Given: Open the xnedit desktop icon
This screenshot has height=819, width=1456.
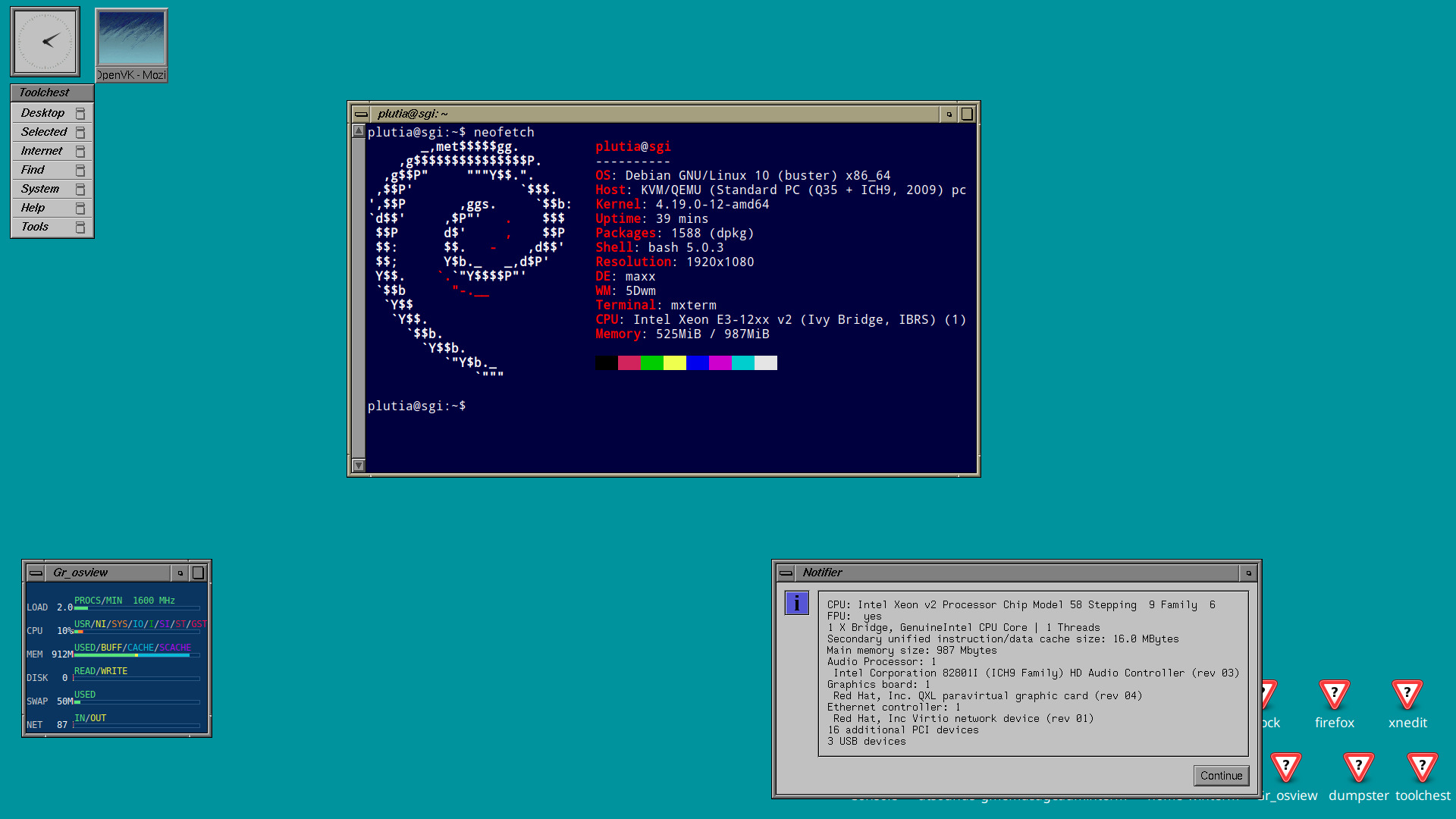Looking at the screenshot, I should point(1407,695).
